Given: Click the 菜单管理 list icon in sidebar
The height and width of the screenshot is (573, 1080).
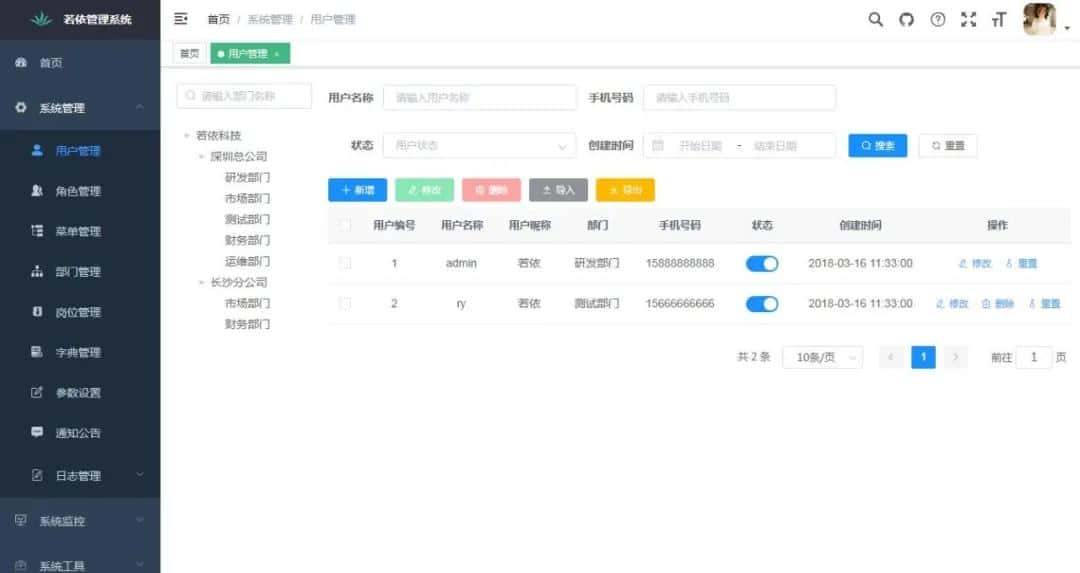Looking at the screenshot, I should coord(37,231).
